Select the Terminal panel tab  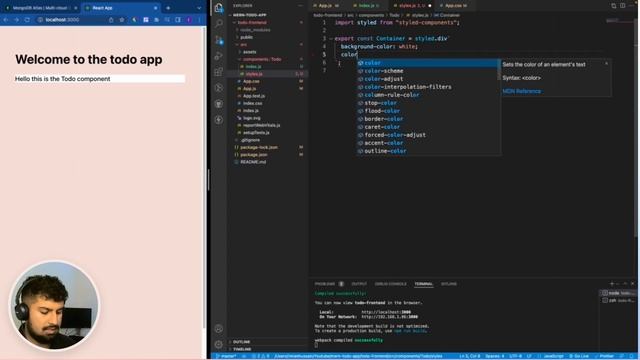424,284
